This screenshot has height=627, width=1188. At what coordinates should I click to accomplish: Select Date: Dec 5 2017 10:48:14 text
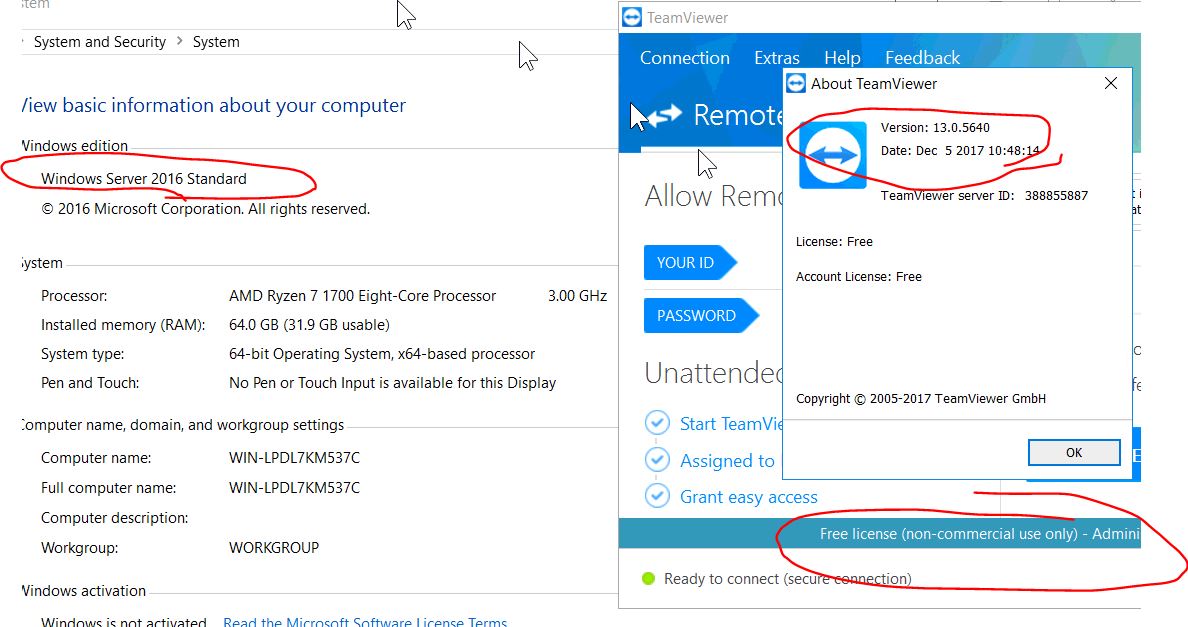click(x=960, y=150)
